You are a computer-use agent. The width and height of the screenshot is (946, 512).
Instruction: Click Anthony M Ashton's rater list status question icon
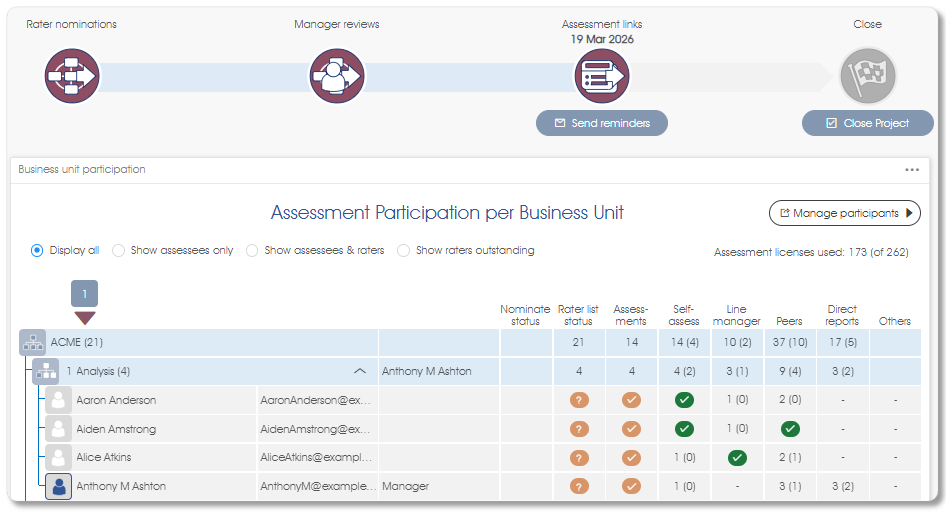(x=579, y=486)
